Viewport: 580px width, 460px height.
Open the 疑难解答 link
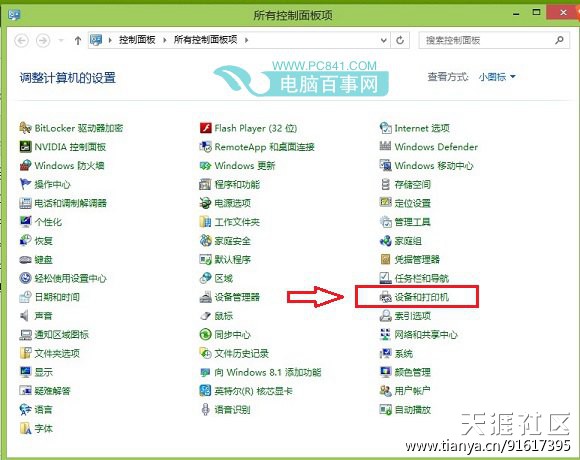(53, 390)
